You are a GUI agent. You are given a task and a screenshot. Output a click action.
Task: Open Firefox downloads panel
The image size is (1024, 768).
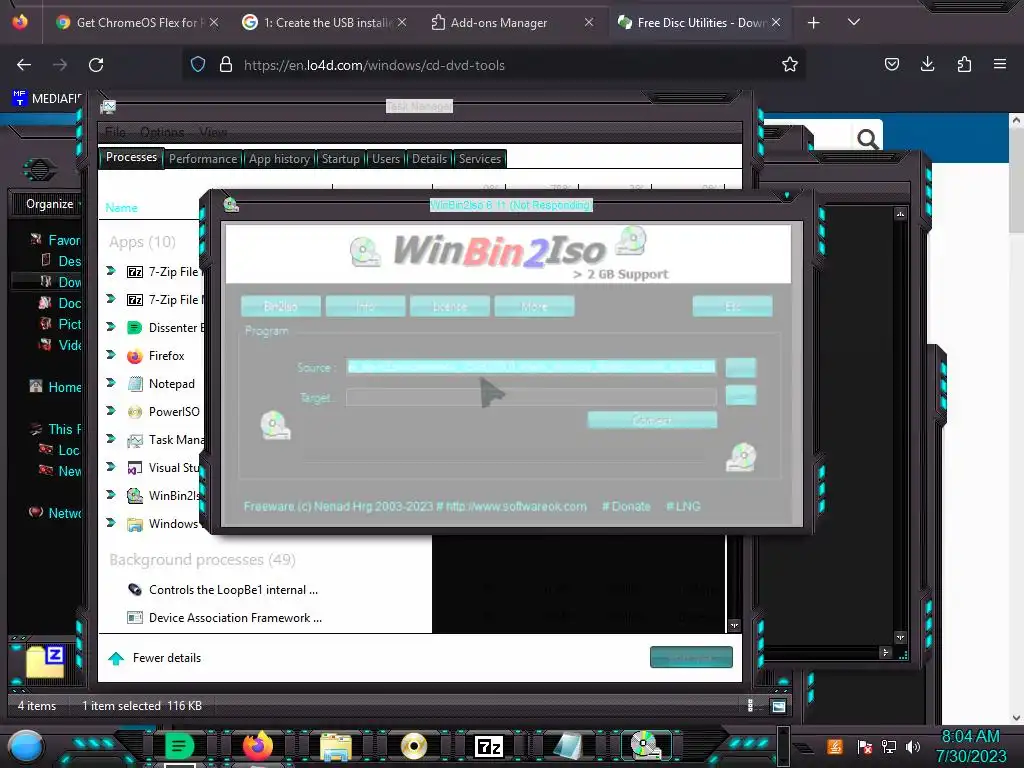coord(927,64)
